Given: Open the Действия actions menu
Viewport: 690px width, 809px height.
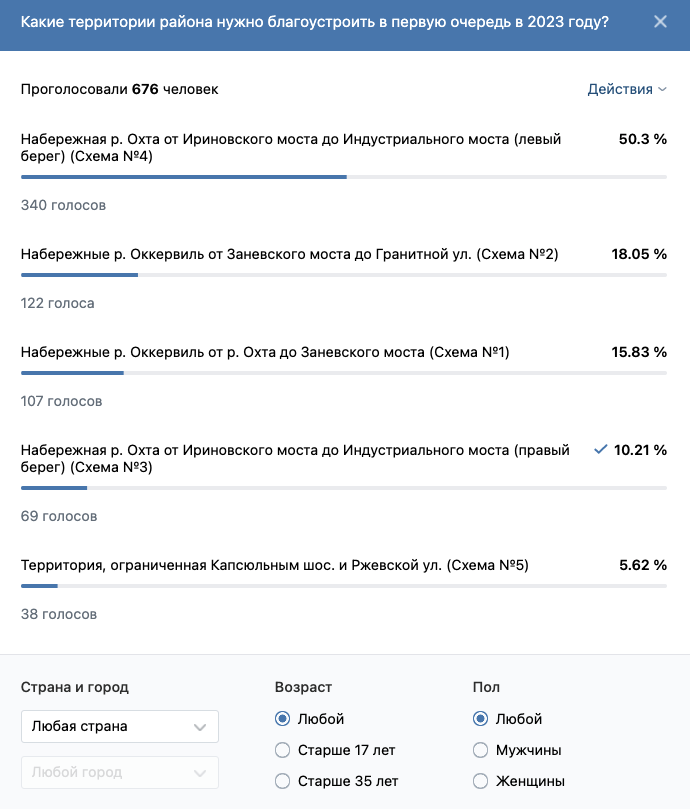Looking at the screenshot, I should tap(627, 89).
